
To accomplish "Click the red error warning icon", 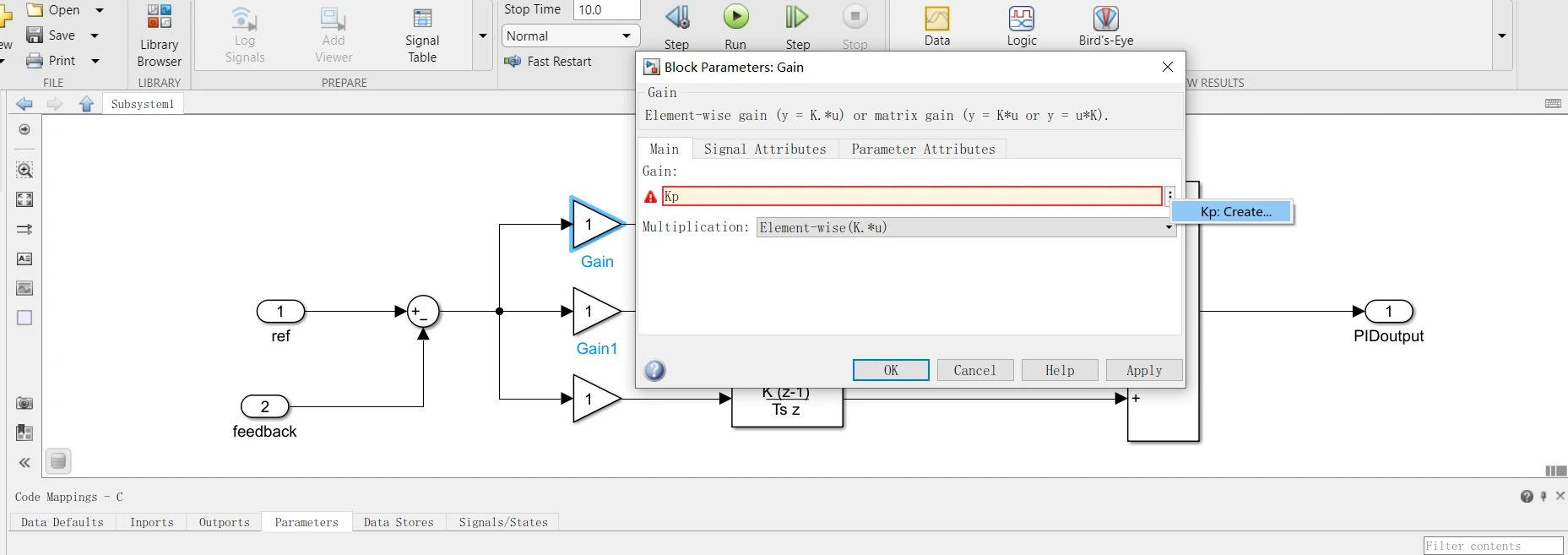I will click(650, 197).
